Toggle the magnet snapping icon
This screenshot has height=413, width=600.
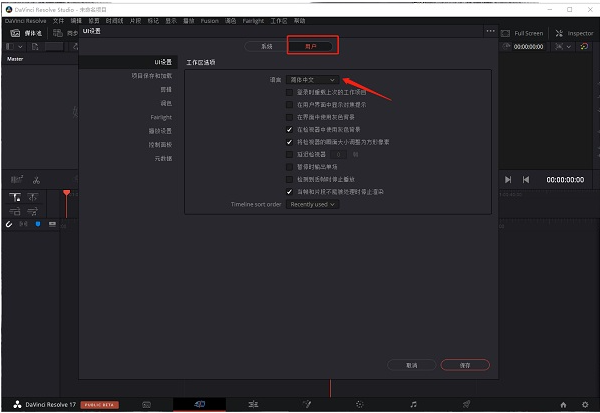pos(9,224)
